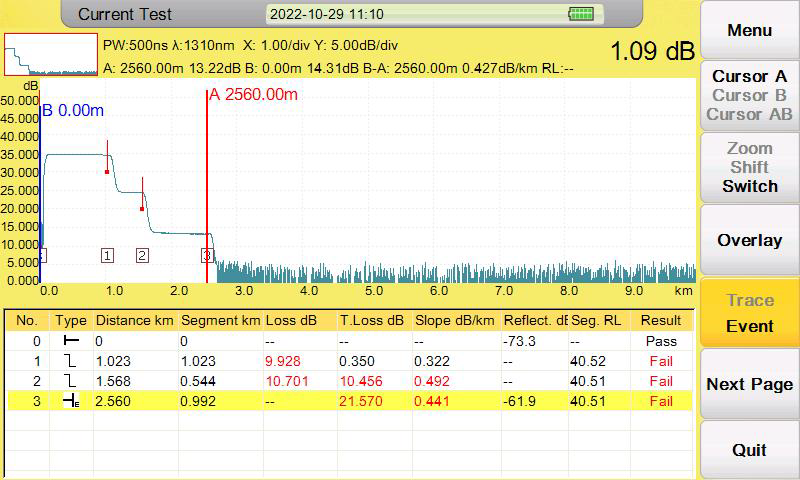Quit the current test screen
Viewport: 800px width, 480px height.
coord(749,450)
